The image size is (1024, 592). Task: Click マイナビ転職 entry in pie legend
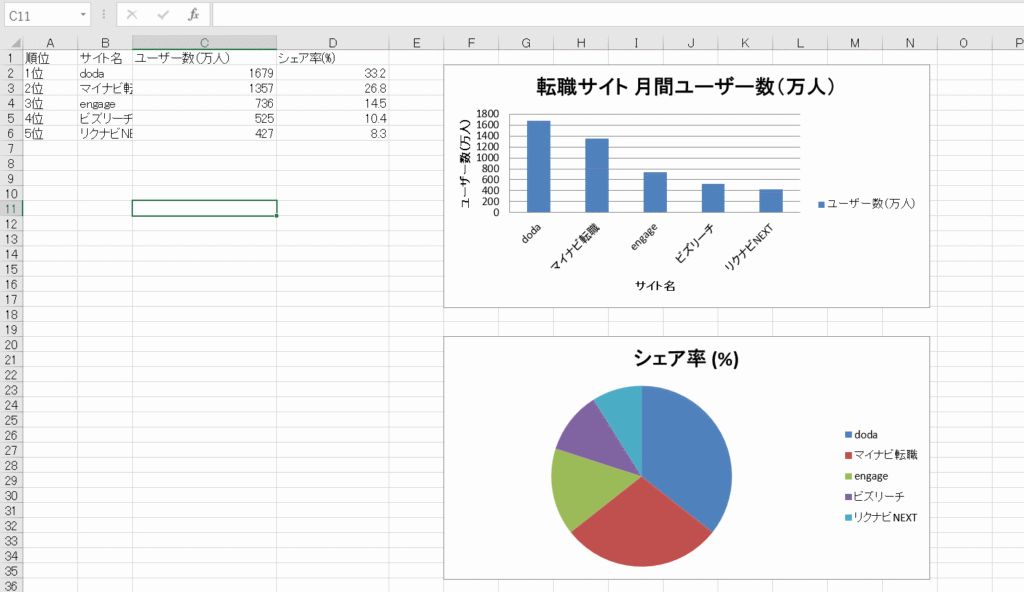tap(881, 455)
